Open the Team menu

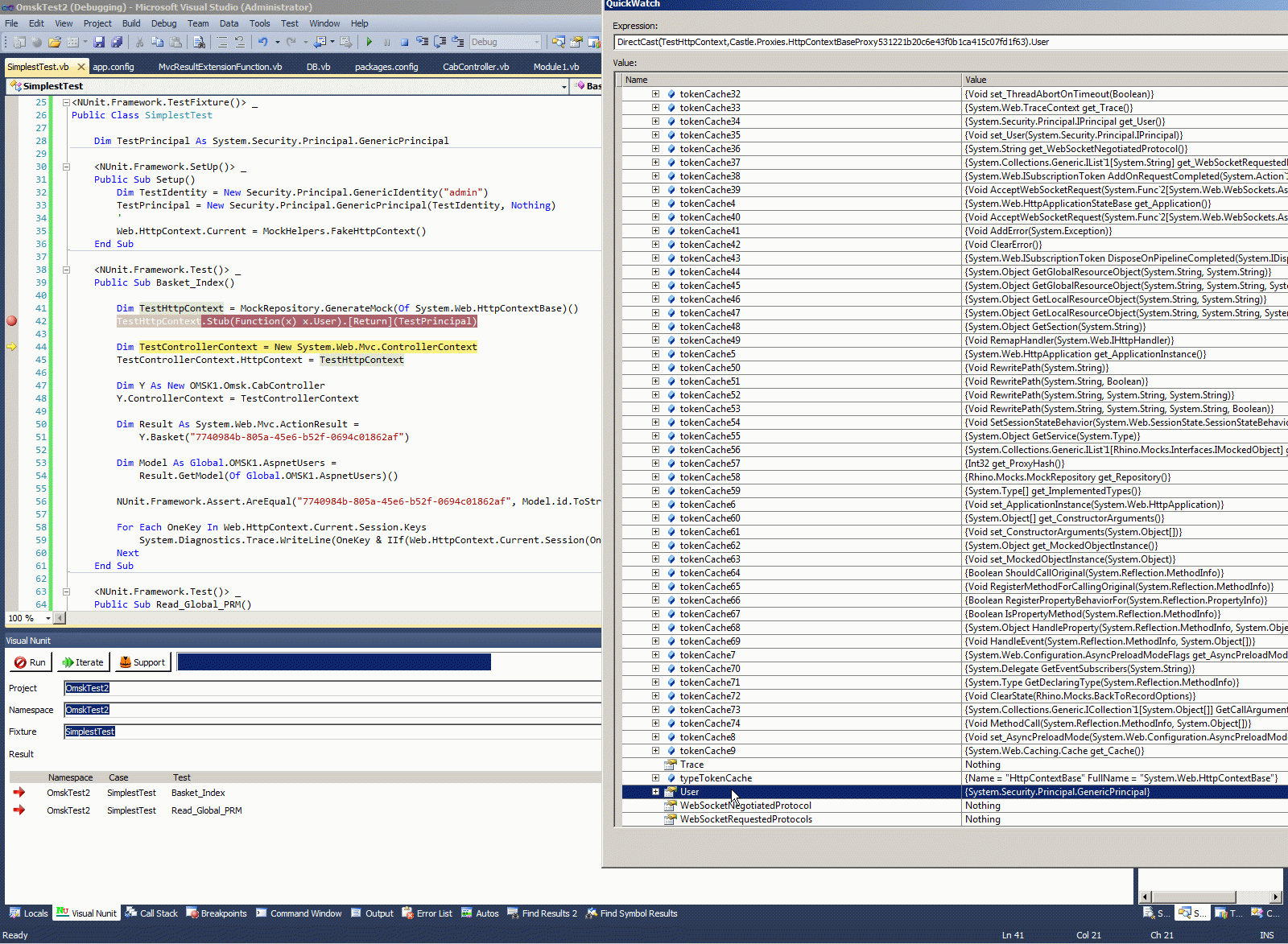[x=198, y=23]
